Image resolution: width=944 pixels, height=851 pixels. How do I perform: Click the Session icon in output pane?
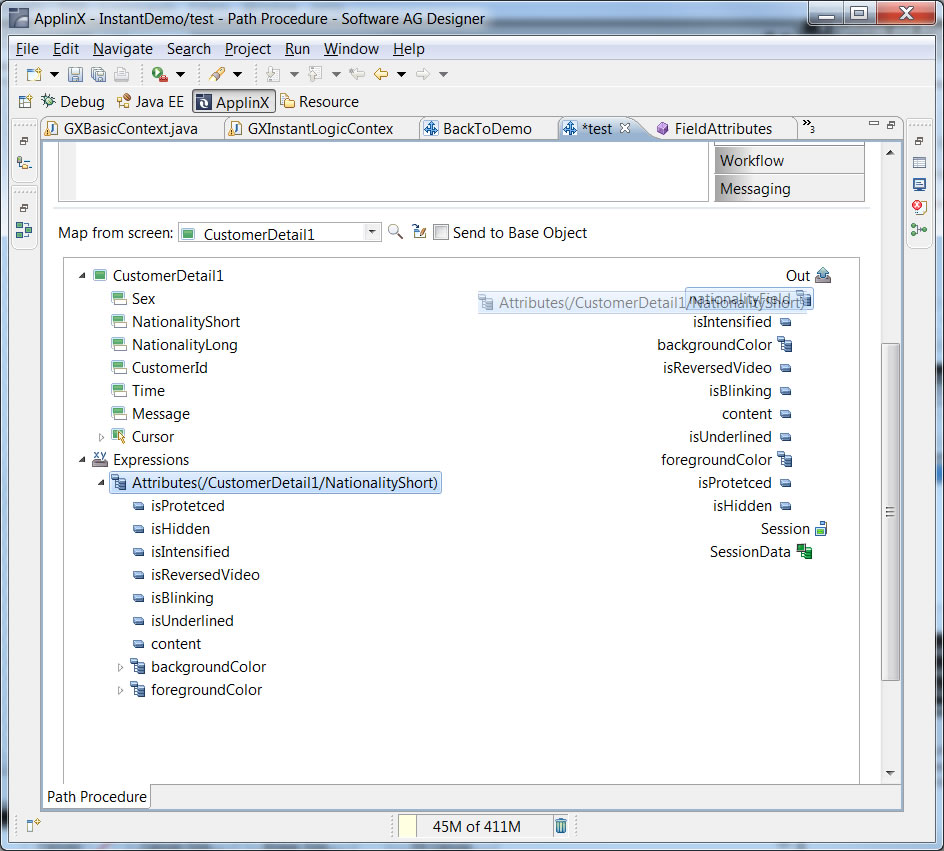tap(821, 529)
